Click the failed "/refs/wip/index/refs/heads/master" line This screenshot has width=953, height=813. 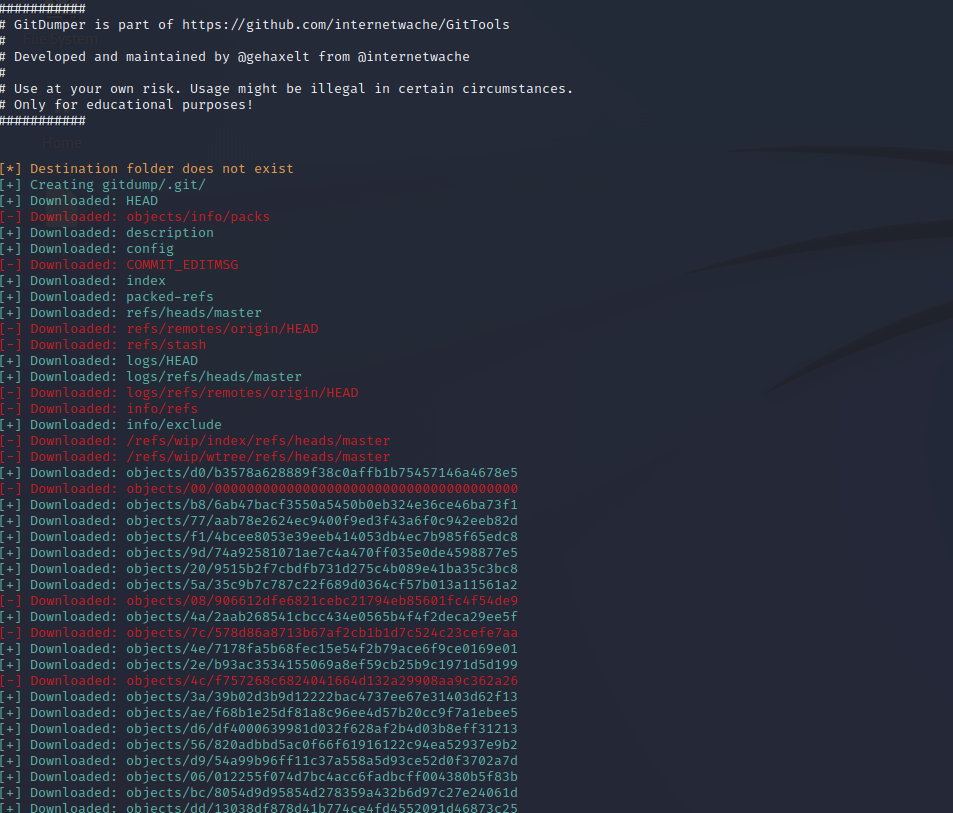coord(195,441)
